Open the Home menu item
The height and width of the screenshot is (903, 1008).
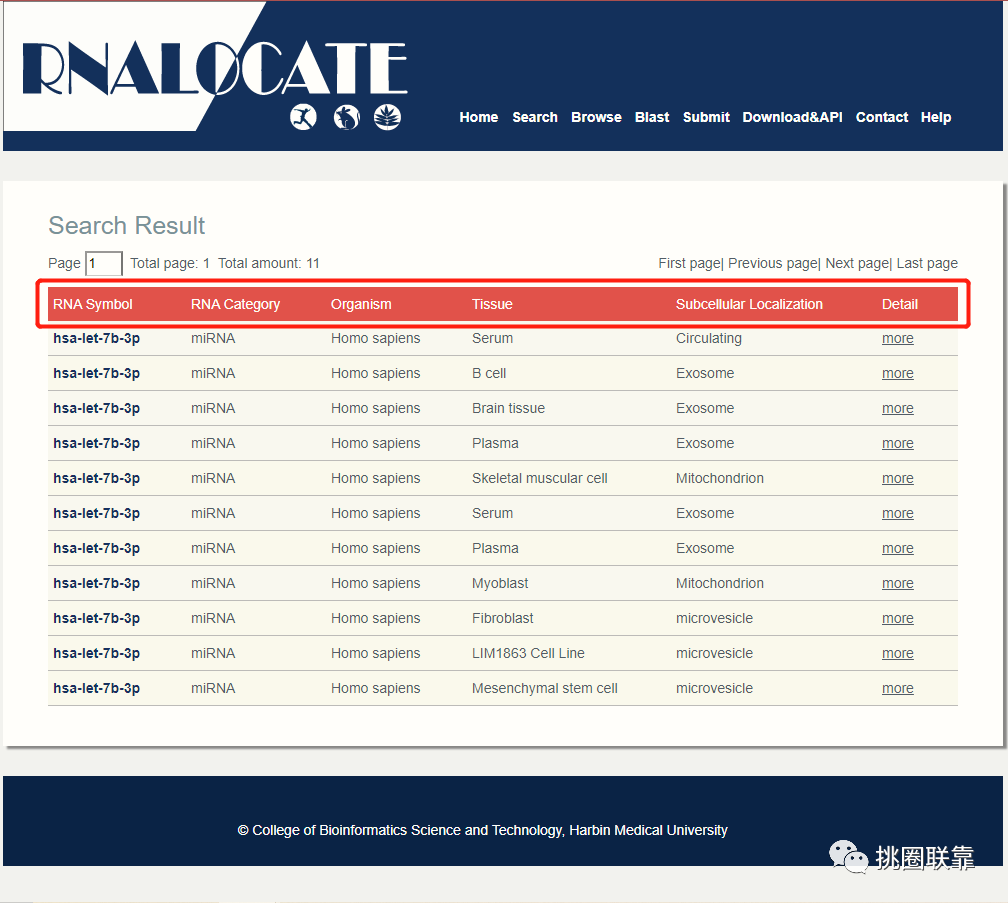tap(479, 117)
